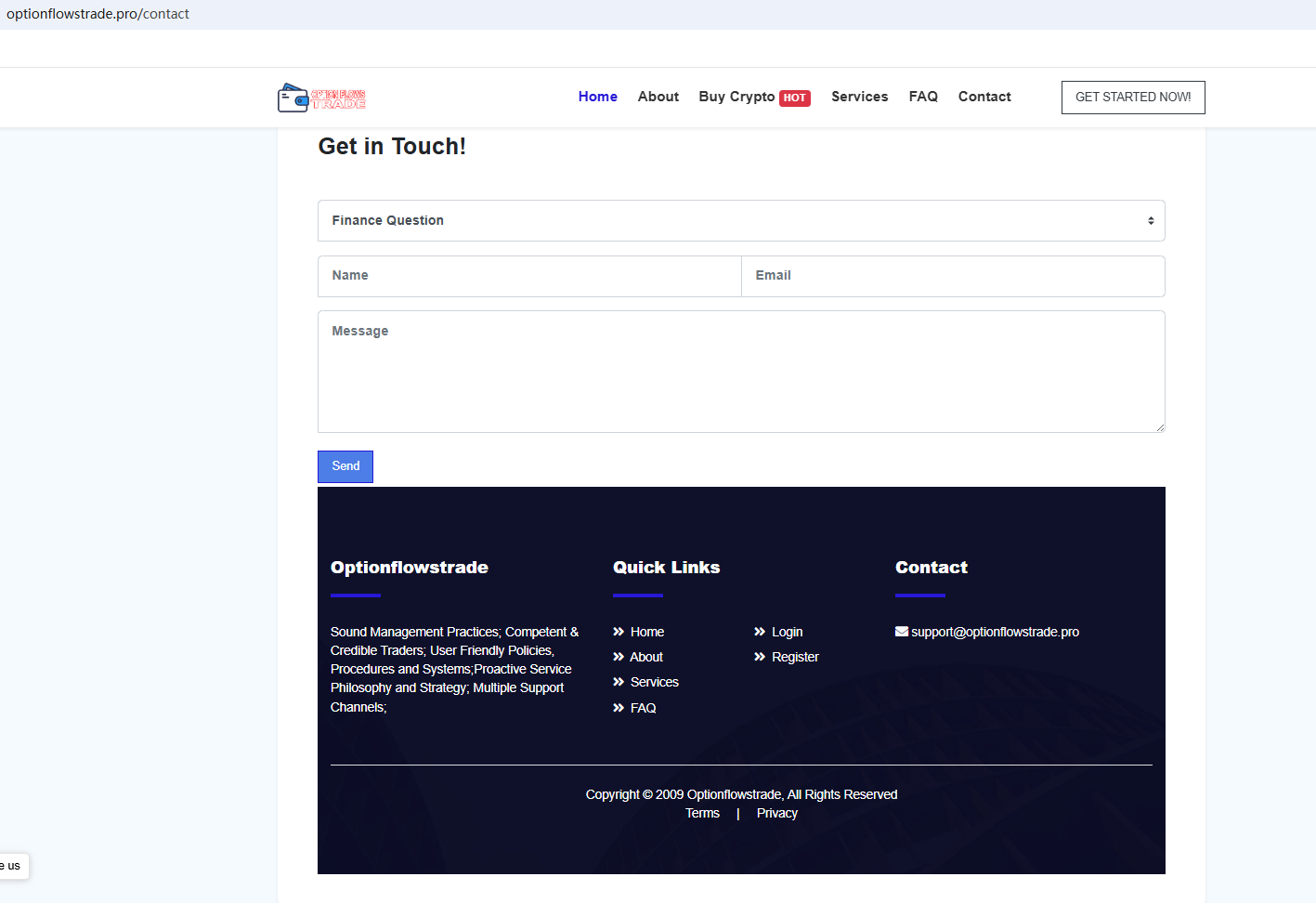
Task: Click the textarea resize handle in Message box
Action: pyautogui.click(x=1159, y=426)
